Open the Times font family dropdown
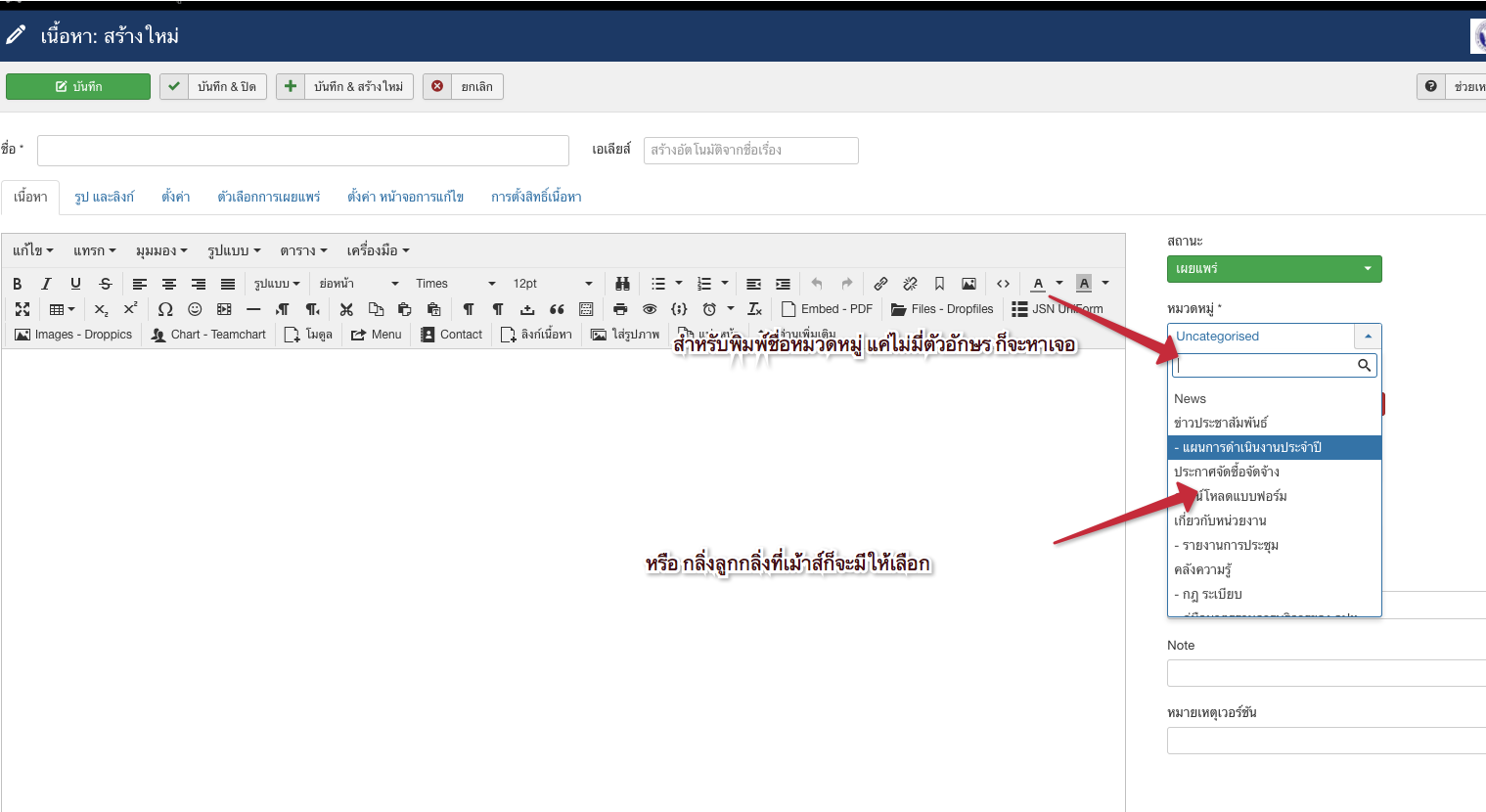The height and width of the screenshot is (812, 1486). tap(455, 284)
